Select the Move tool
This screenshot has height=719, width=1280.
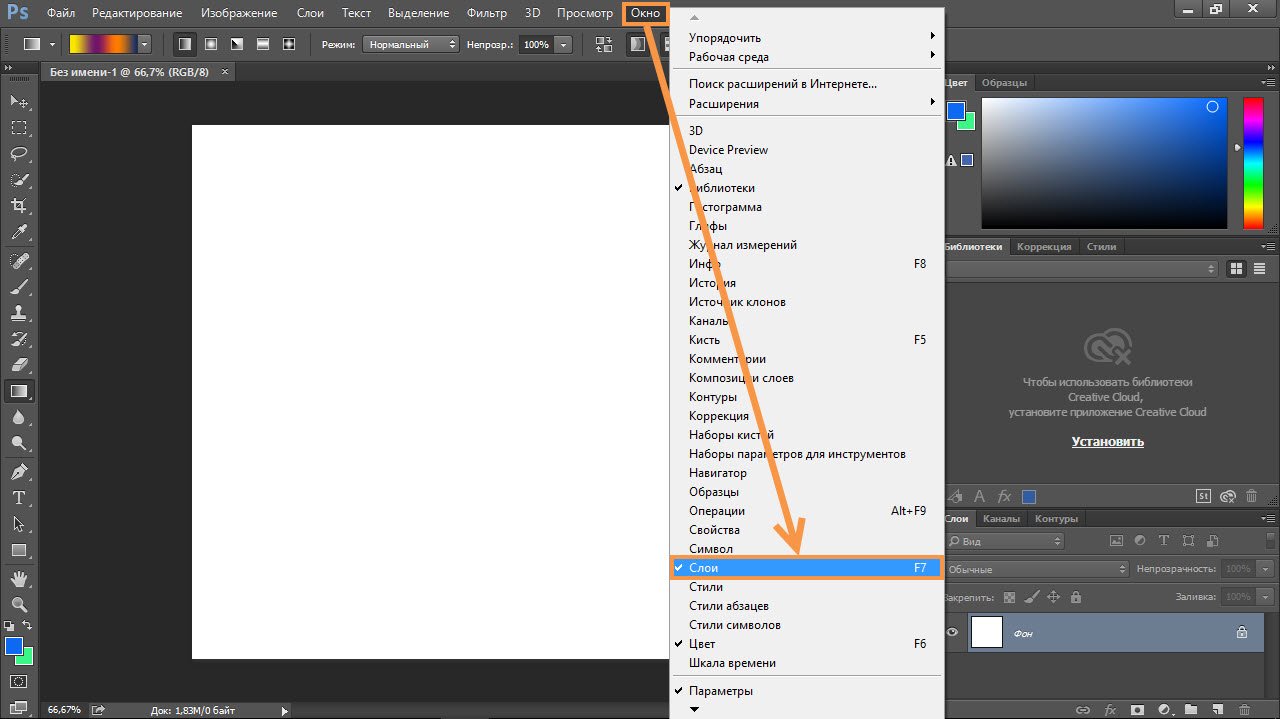tap(19, 102)
